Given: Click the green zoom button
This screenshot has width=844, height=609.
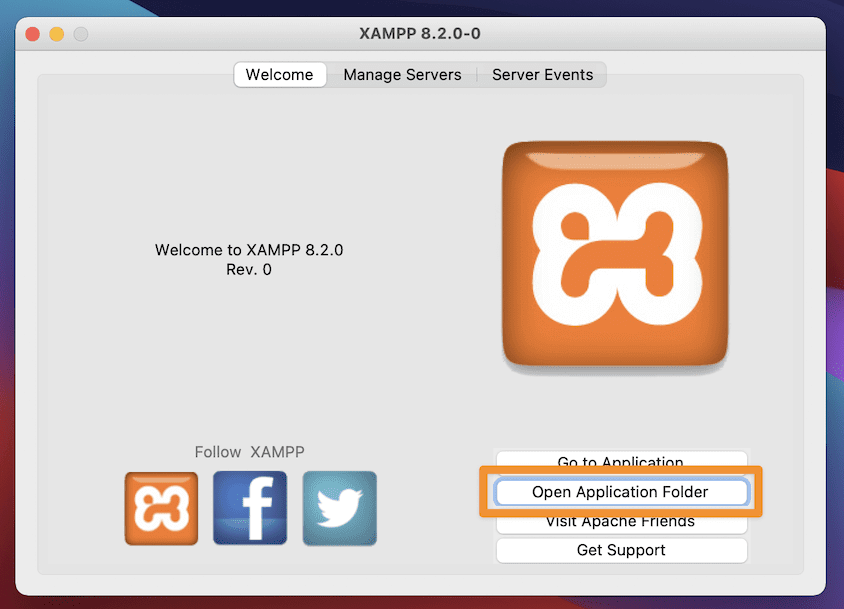Looking at the screenshot, I should pyautogui.click(x=79, y=33).
